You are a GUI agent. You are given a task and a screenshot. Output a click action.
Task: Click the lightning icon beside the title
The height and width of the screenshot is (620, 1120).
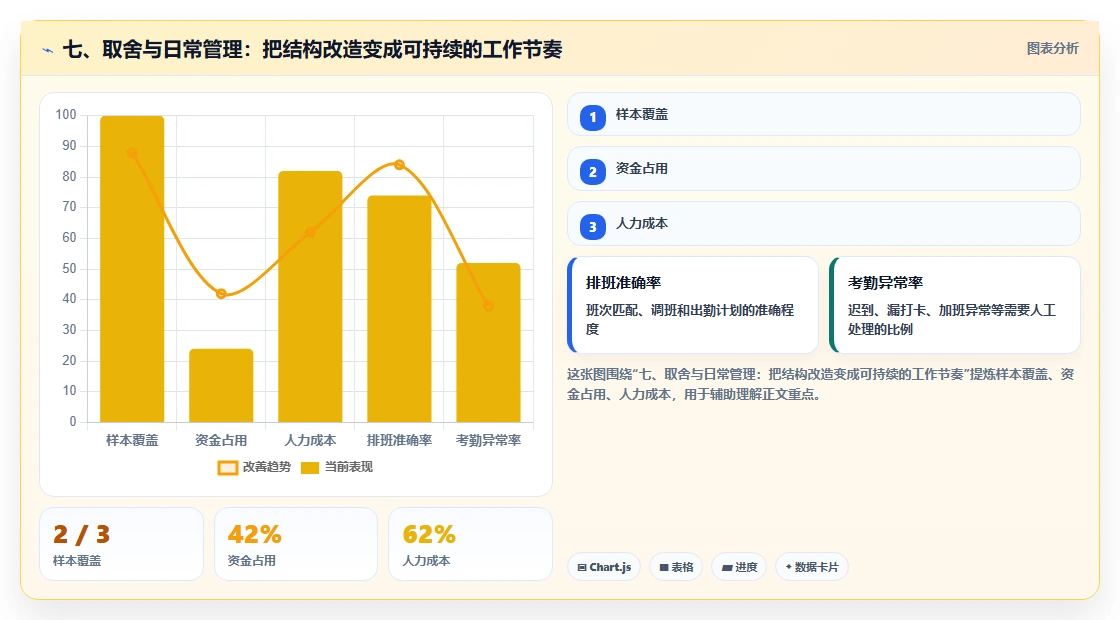pos(48,50)
